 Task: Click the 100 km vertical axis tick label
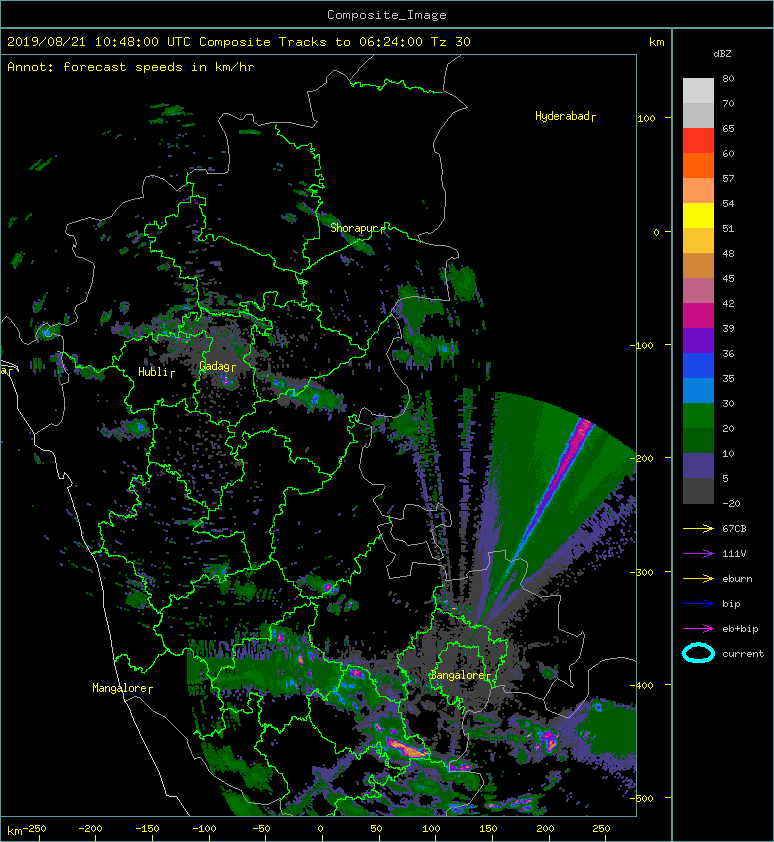[646, 119]
